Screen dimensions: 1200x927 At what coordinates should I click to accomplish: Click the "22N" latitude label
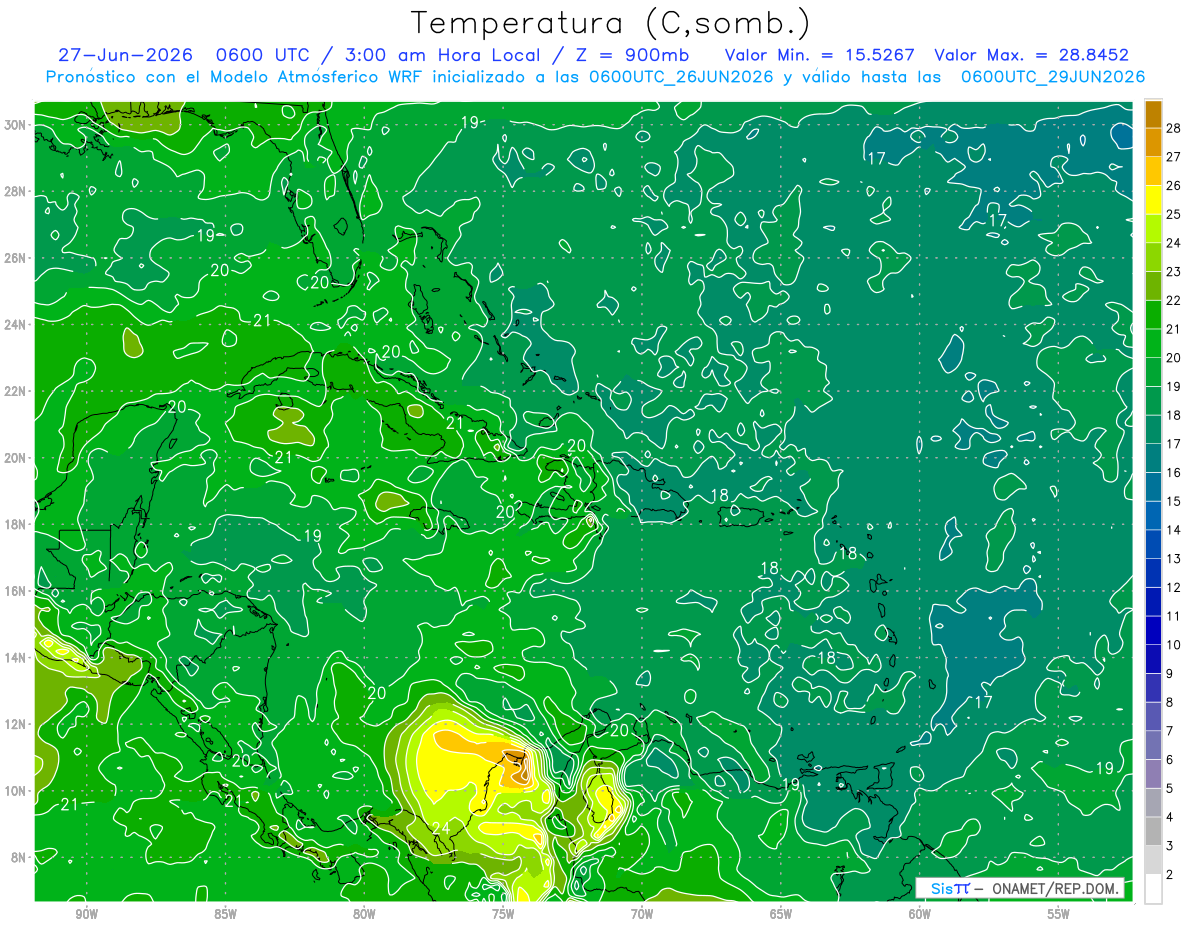tap(16, 391)
